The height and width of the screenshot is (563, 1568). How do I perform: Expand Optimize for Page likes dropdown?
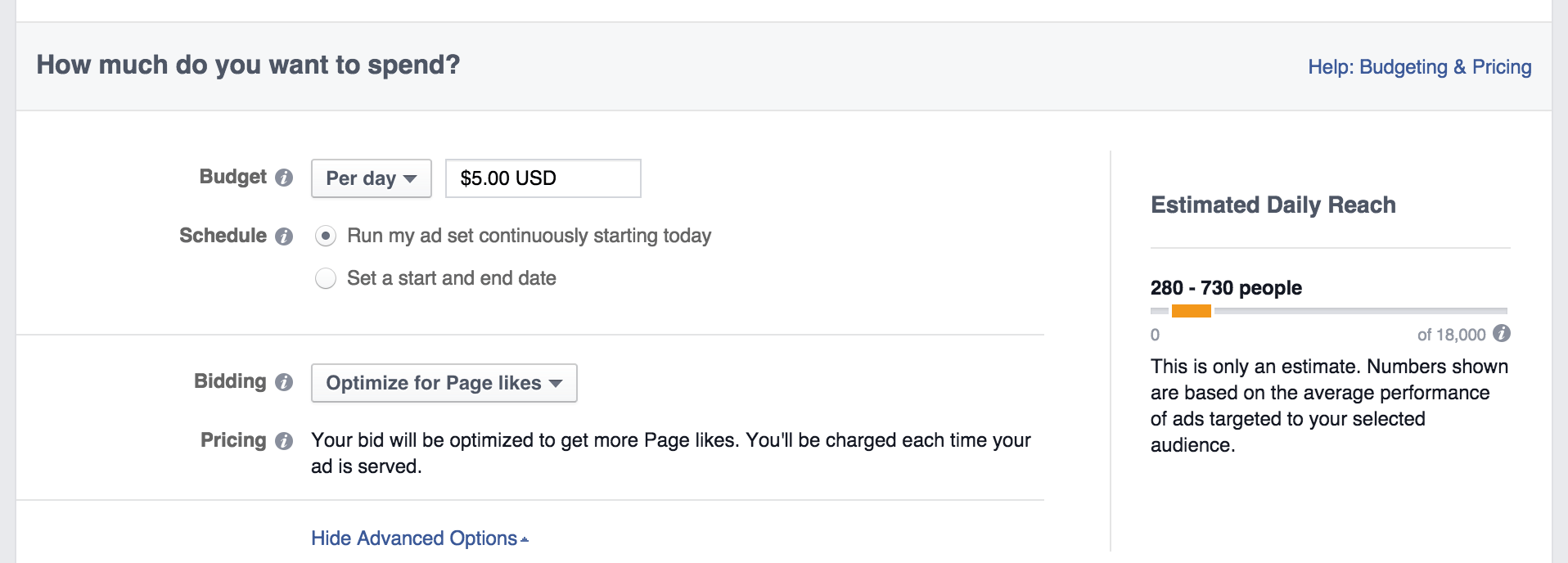click(x=444, y=383)
